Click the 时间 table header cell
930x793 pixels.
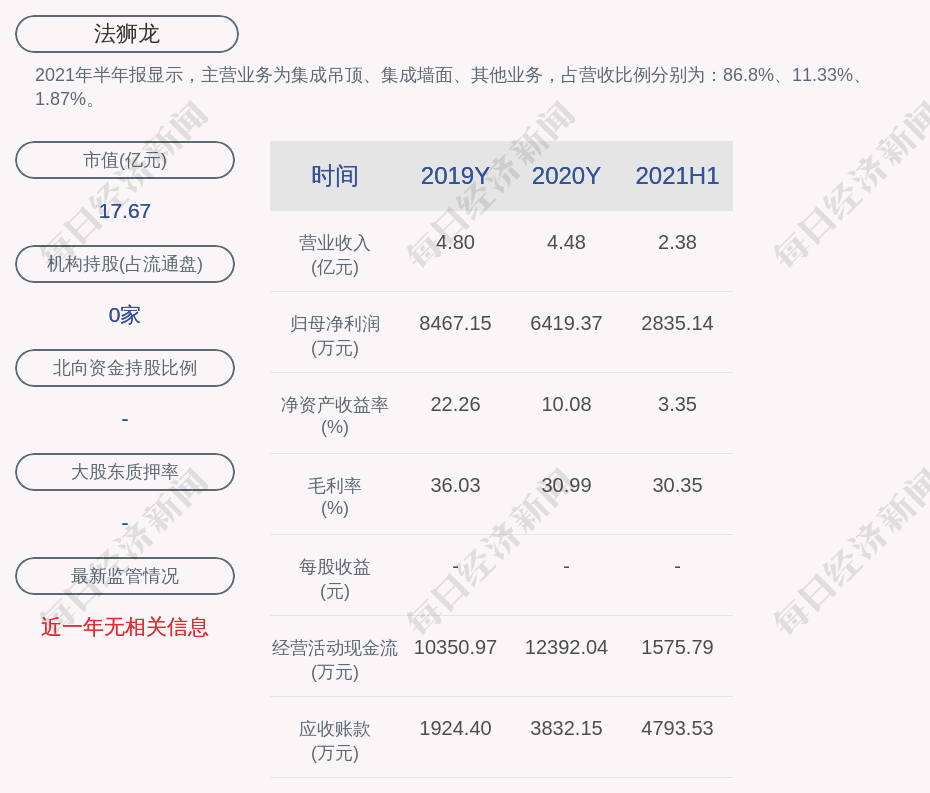tap(335, 176)
